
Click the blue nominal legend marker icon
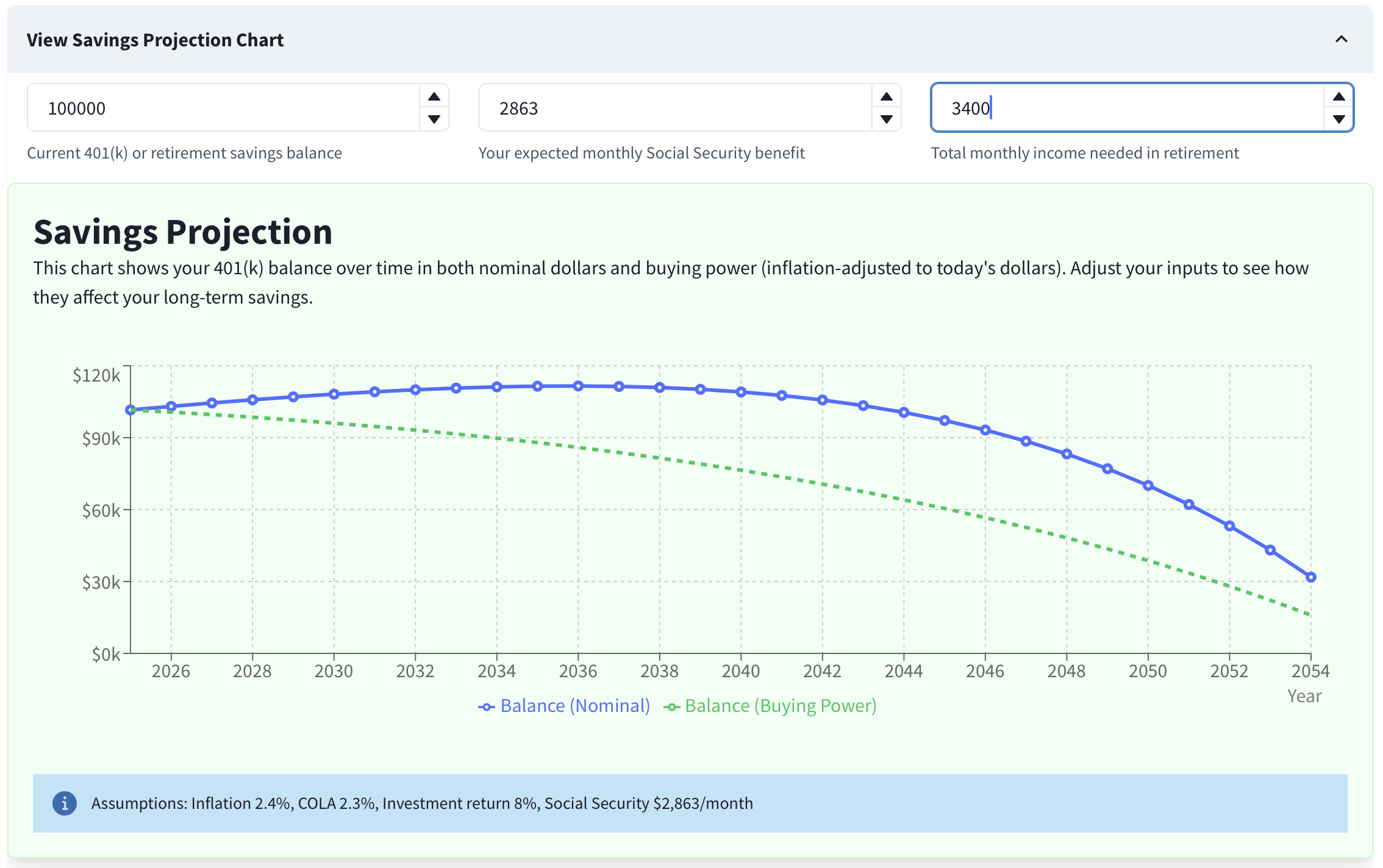click(x=486, y=707)
